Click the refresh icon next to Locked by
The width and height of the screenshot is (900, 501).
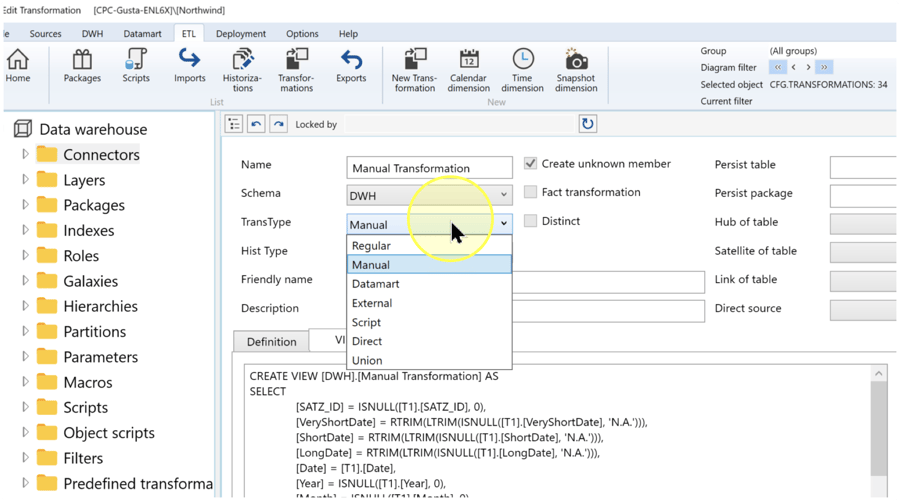[x=587, y=124]
